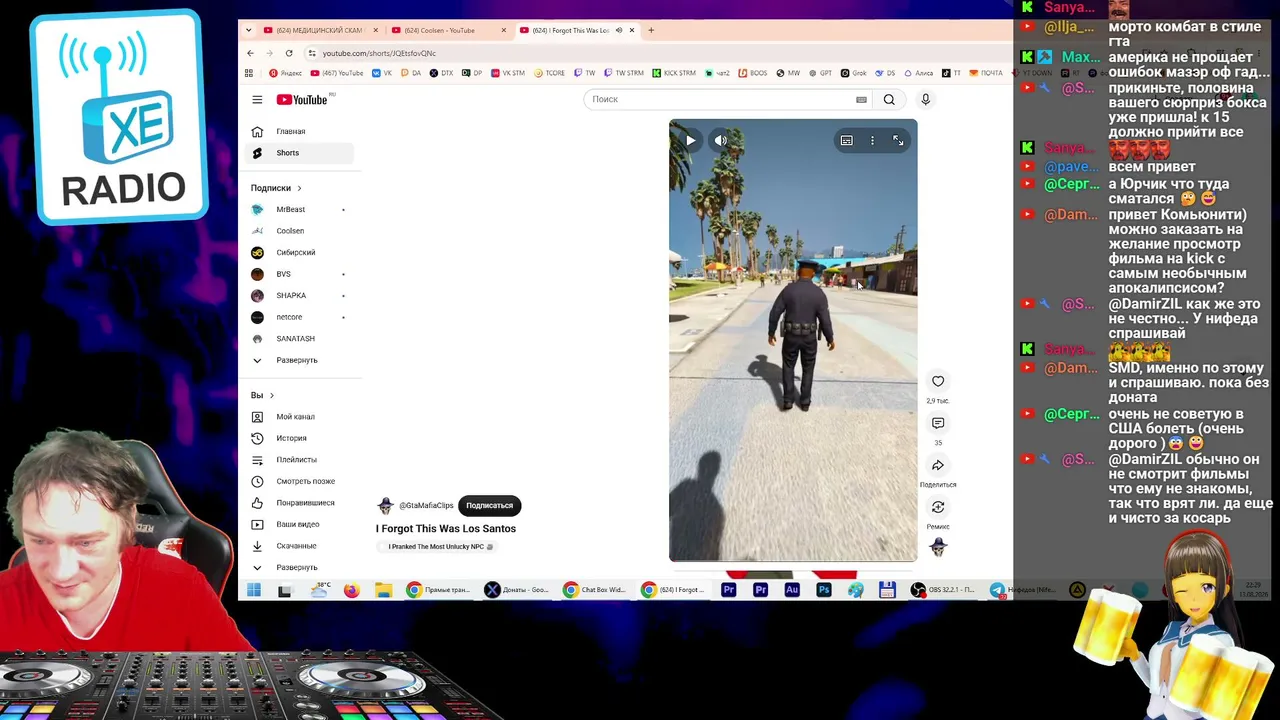
Task: Submit search with the magnifier button
Action: coord(889,99)
